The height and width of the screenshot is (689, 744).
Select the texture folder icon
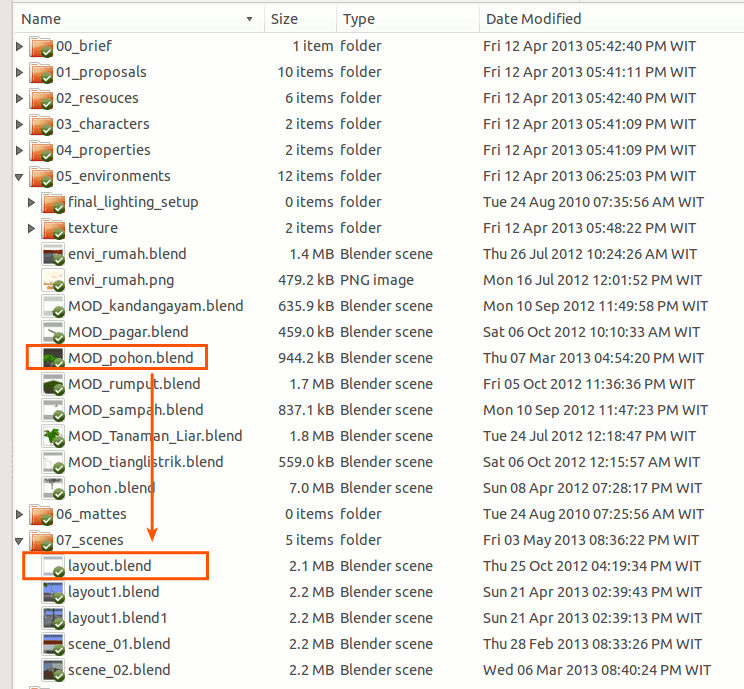pyautogui.click(x=53, y=229)
